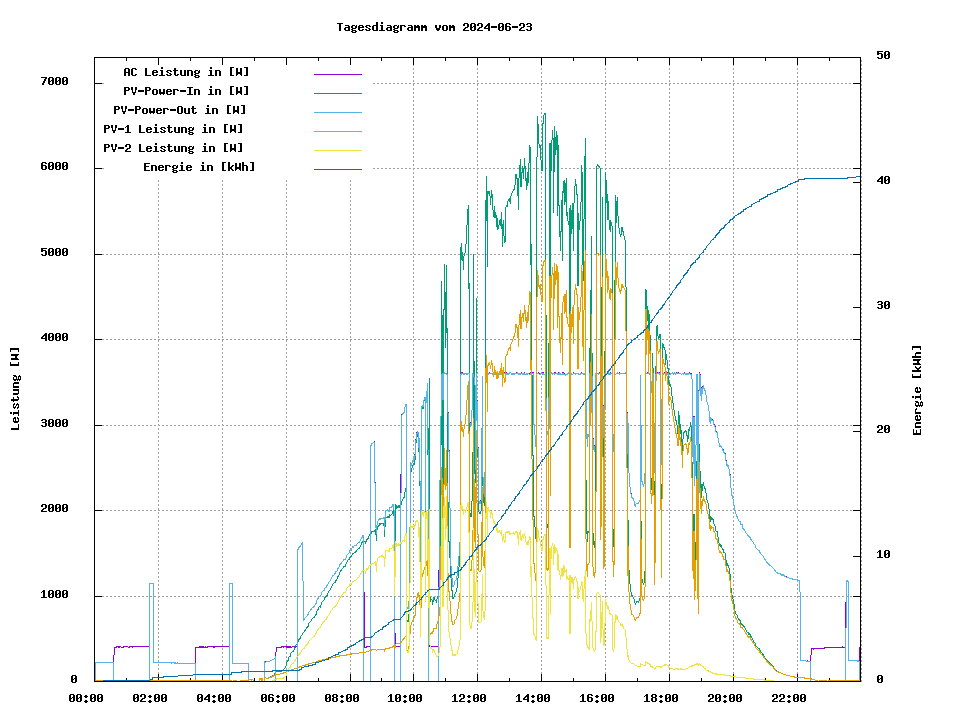Click the 3000 value on the power axis

coord(54,425)
